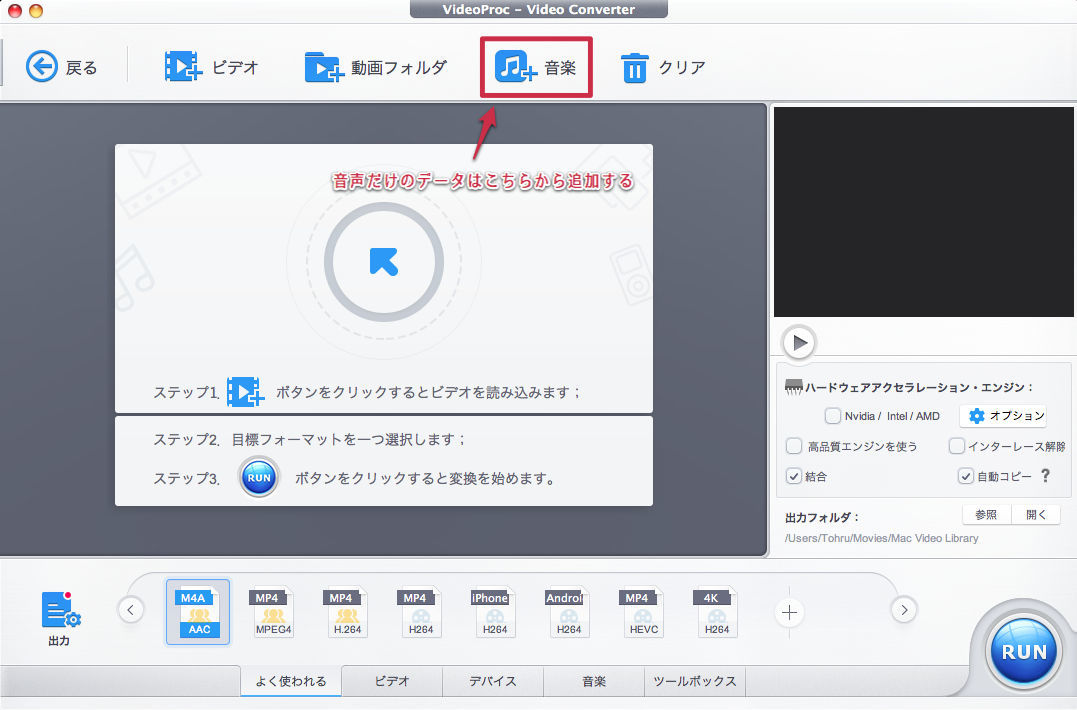Switch to the 音楽 bottom tab
Viewport: 1077px width, 710px height.
pos(593,680)
